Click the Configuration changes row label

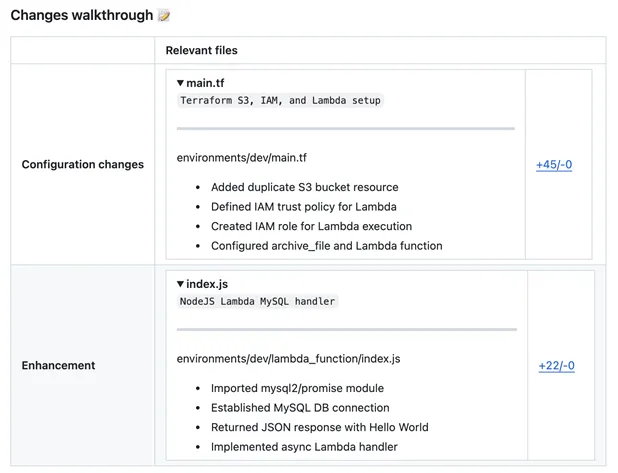(83, 165)
